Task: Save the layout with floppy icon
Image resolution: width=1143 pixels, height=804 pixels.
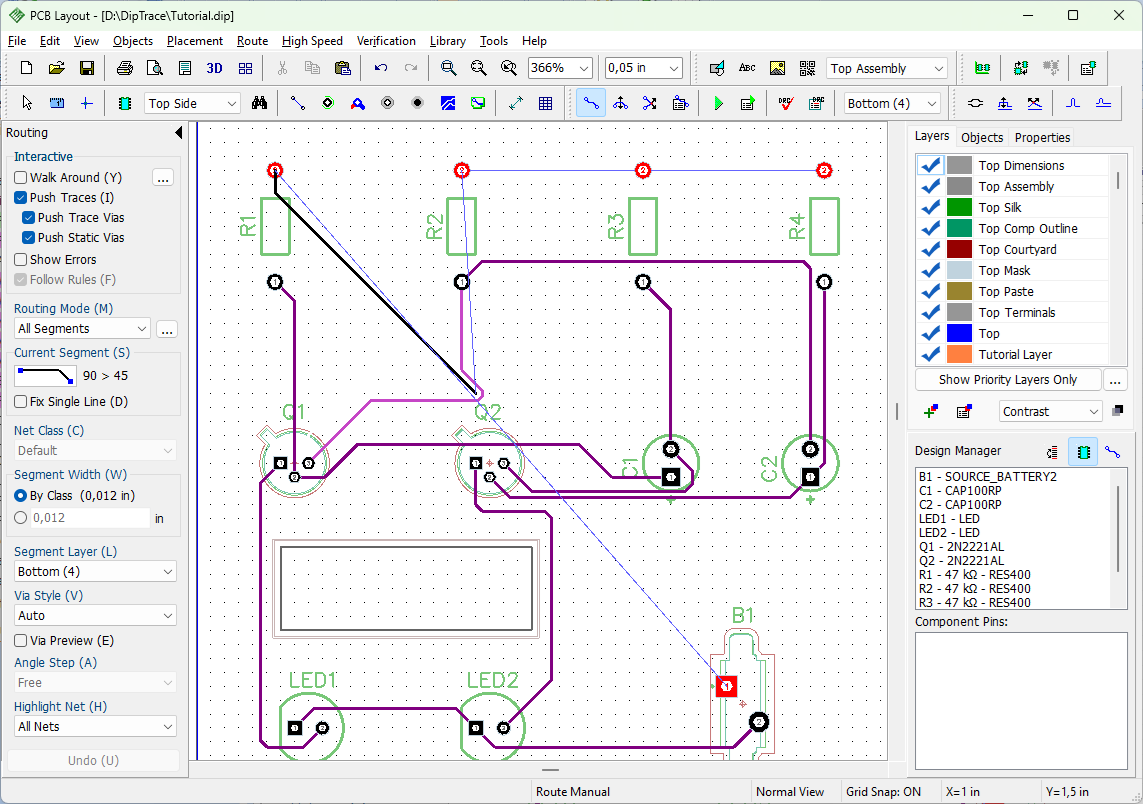Action: pos(86,68)
